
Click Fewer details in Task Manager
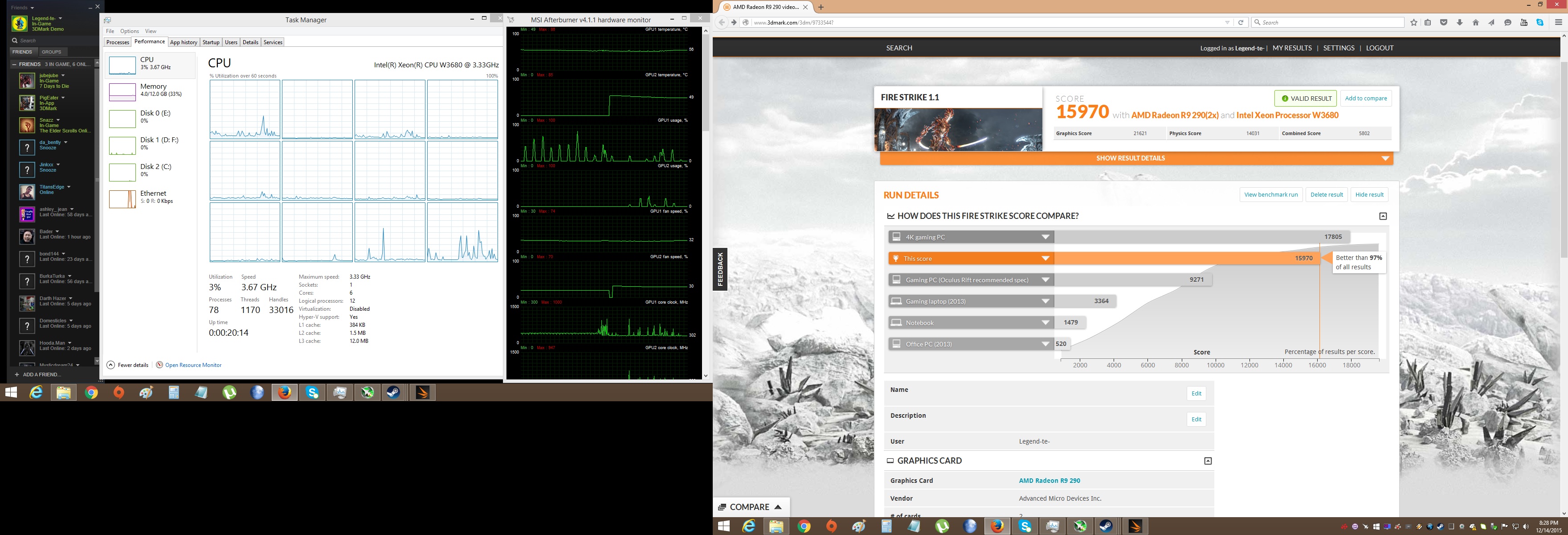click(128, 365)
